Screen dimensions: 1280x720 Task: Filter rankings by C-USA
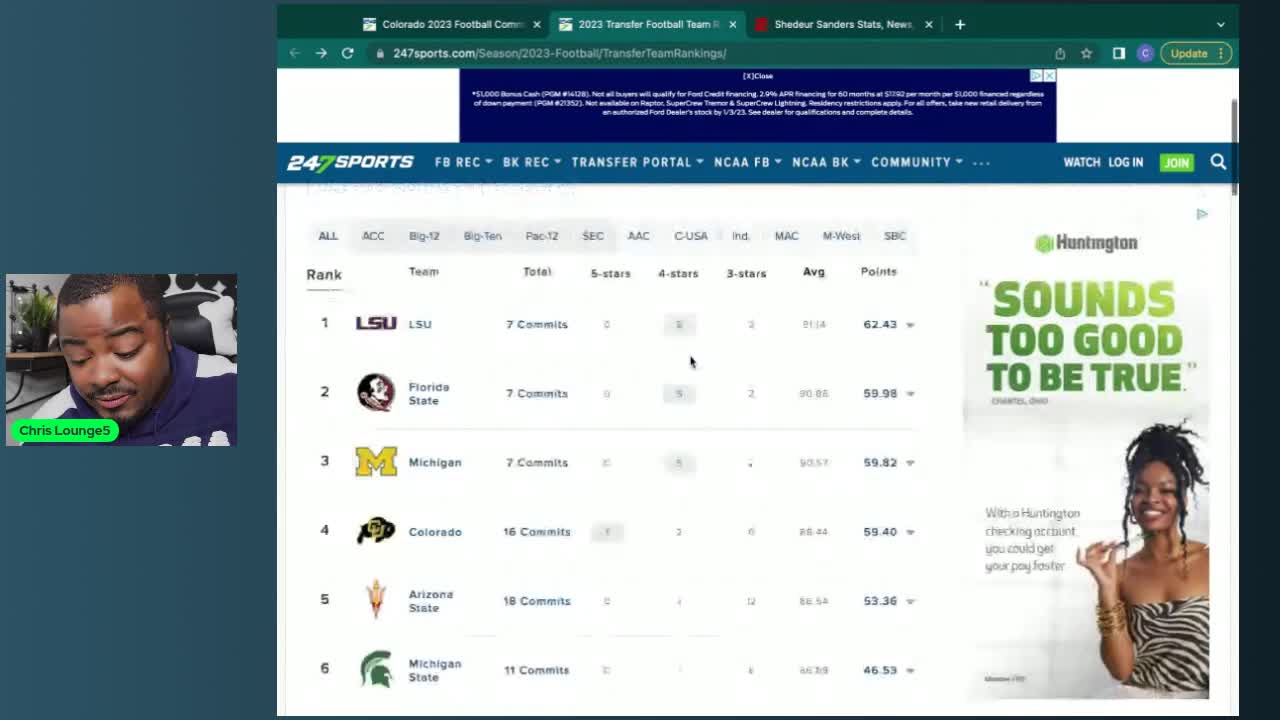[x=691, y=236]
